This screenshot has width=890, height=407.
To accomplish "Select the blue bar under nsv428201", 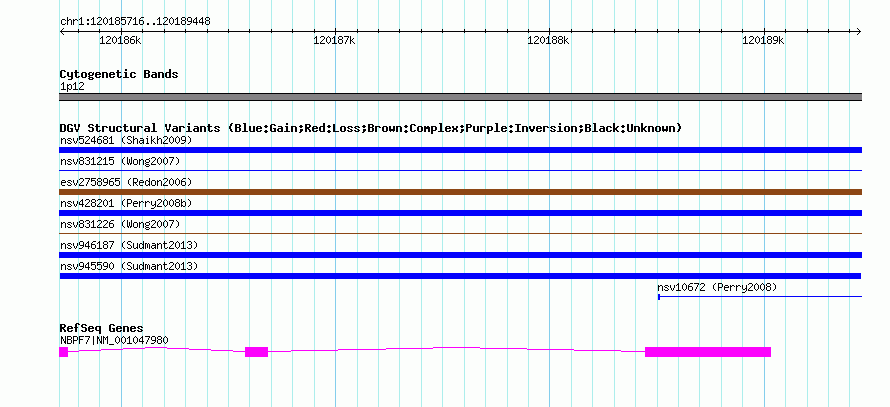I will pyautogui.click(x=460, y=213).
